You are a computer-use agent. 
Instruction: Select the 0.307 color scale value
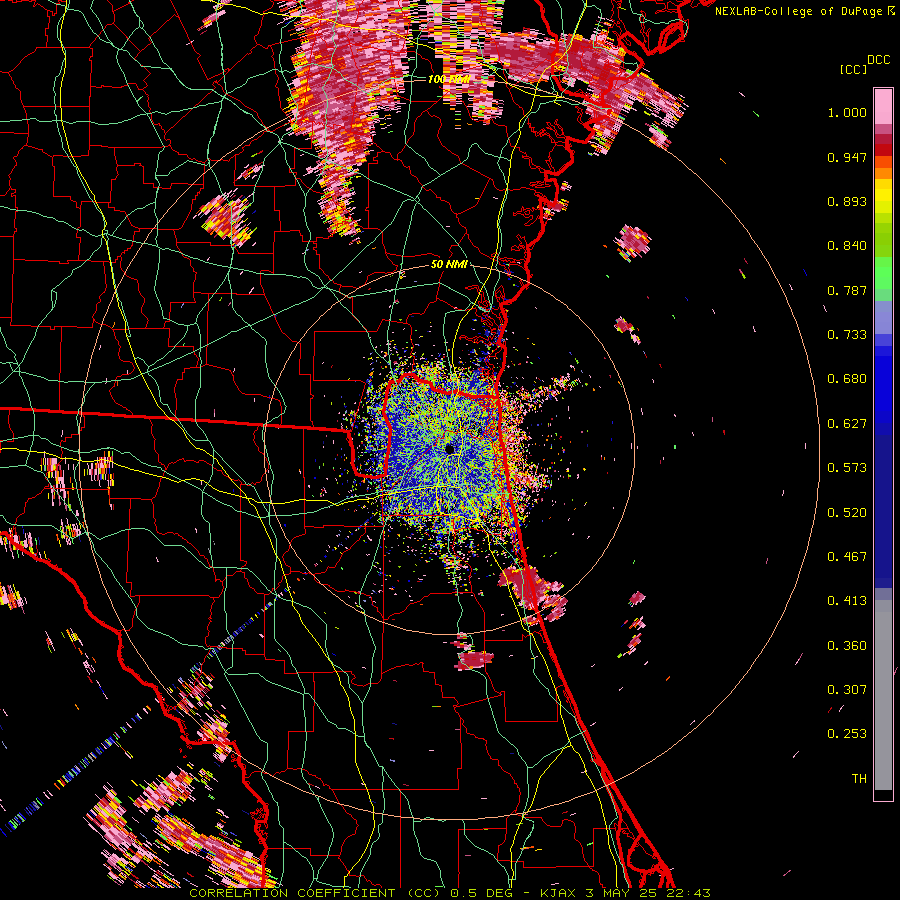tap(847, 690)
